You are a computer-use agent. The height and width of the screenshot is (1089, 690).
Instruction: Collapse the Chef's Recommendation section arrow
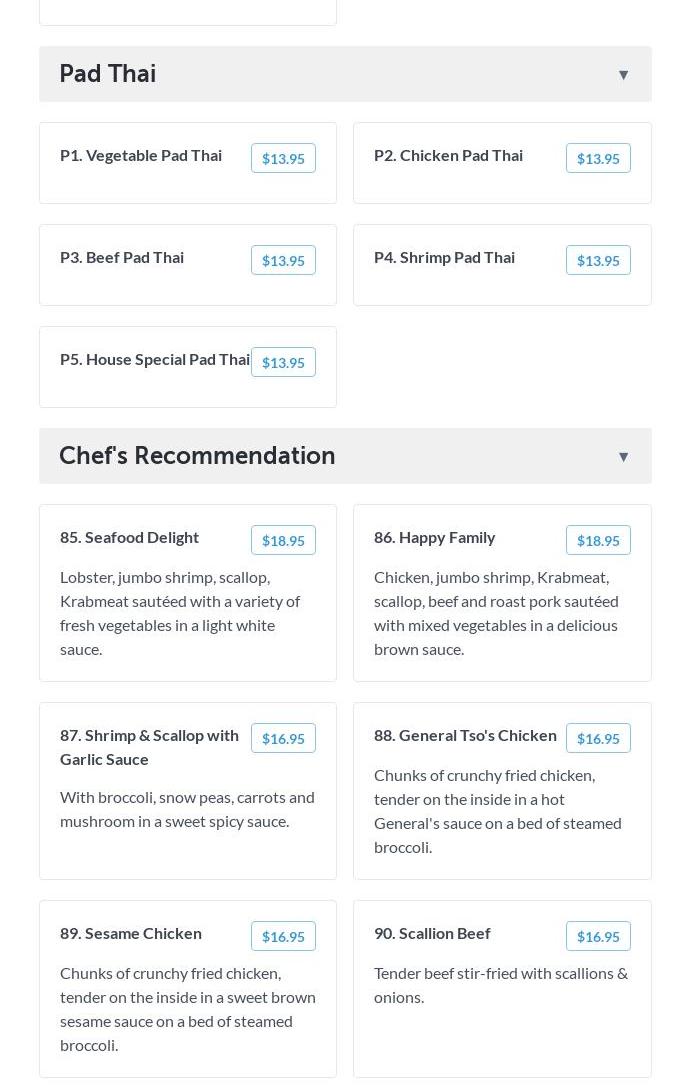click(623, 457)
